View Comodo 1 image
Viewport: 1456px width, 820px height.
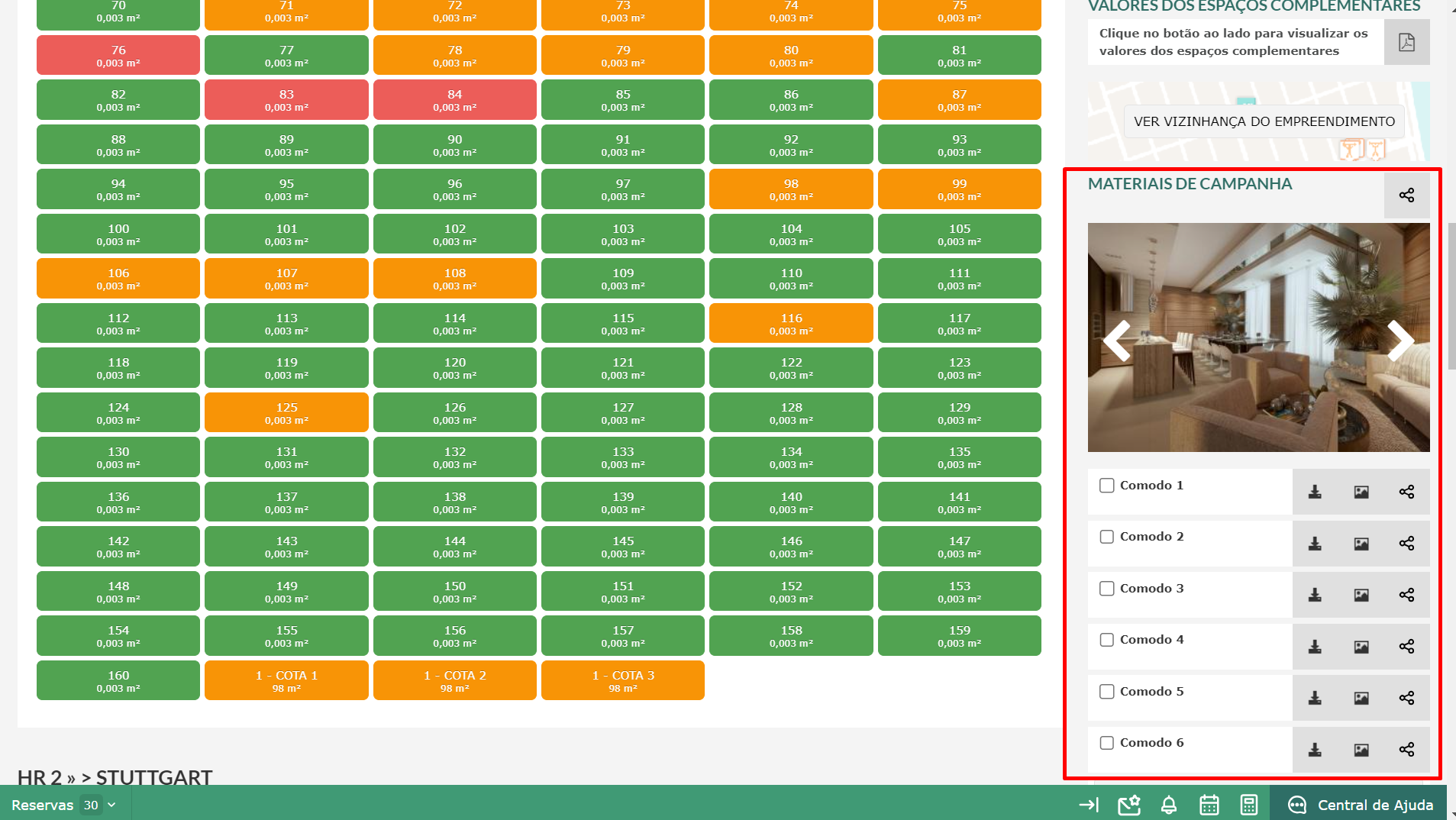point(1361,492)
